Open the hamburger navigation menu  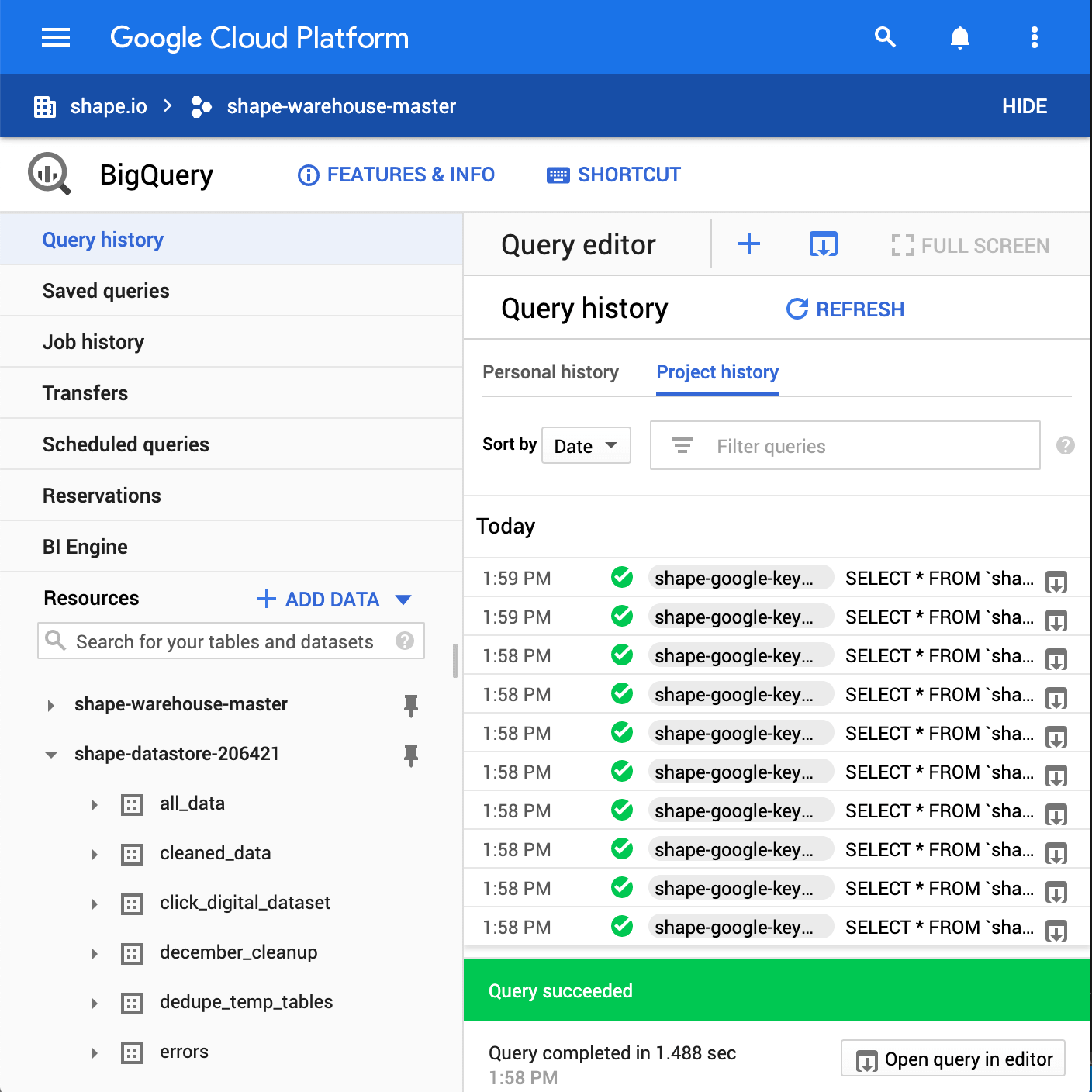coord(56,37)
